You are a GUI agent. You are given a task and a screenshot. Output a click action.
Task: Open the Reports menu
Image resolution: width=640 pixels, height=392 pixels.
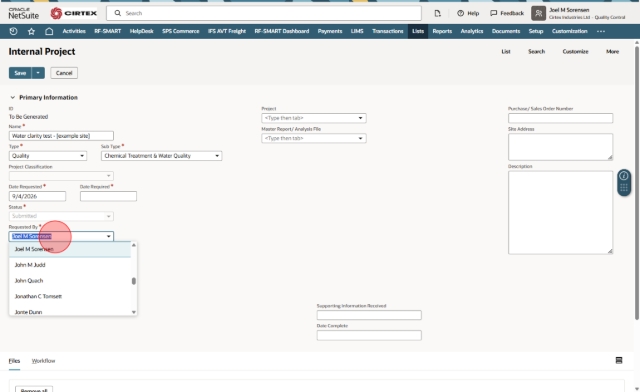[x=442, y=31]
